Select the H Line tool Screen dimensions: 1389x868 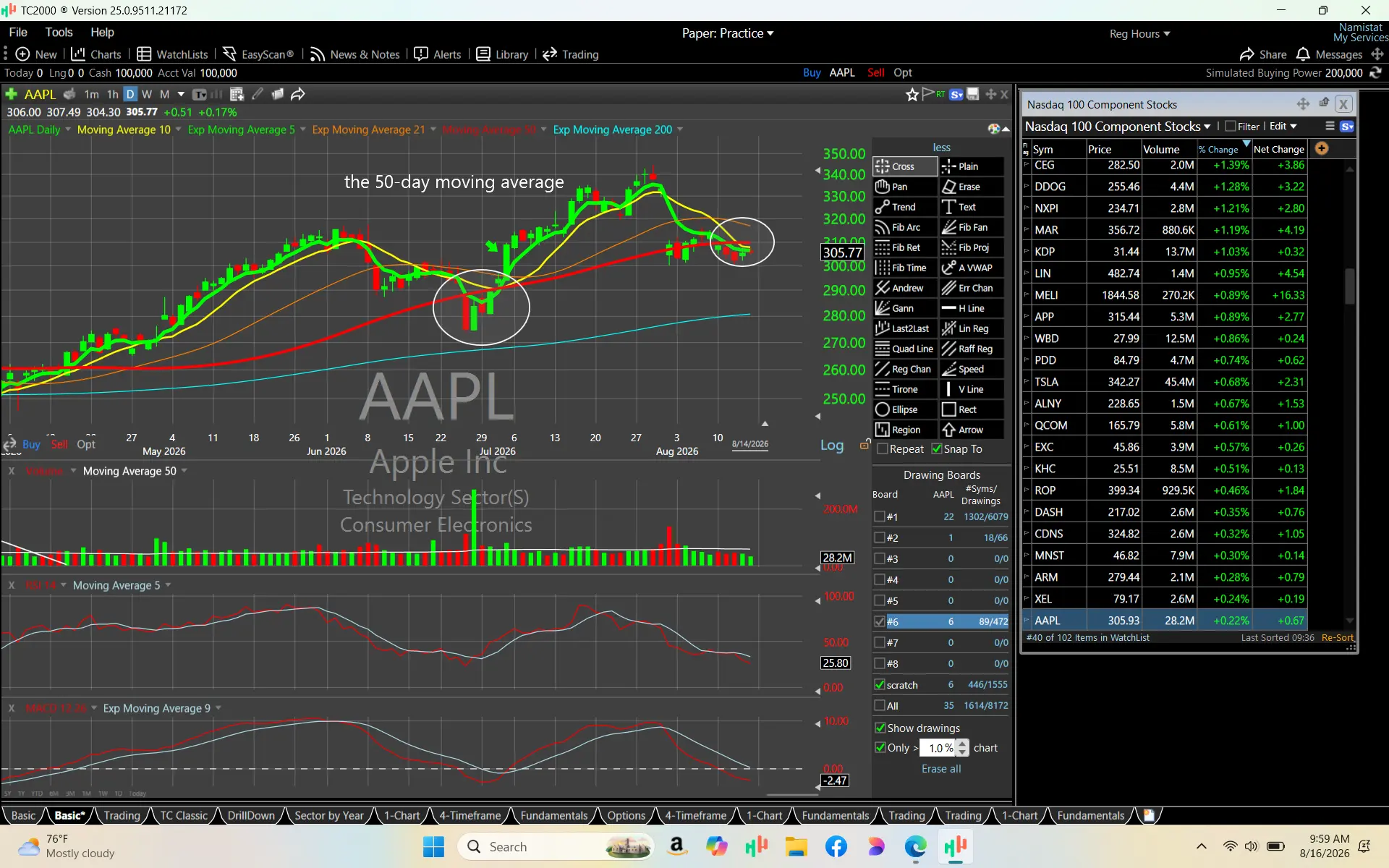coord(972,308)
